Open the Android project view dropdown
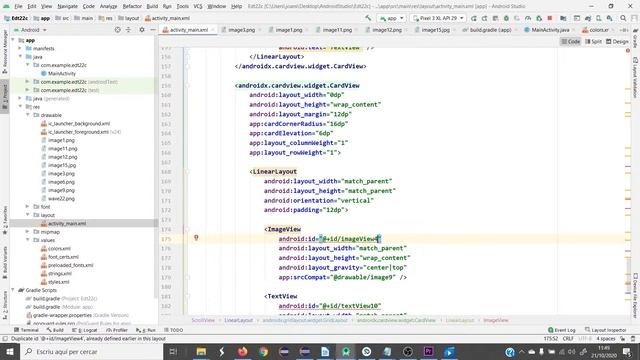This screenshot has width=640, height=360. point(30,30)
